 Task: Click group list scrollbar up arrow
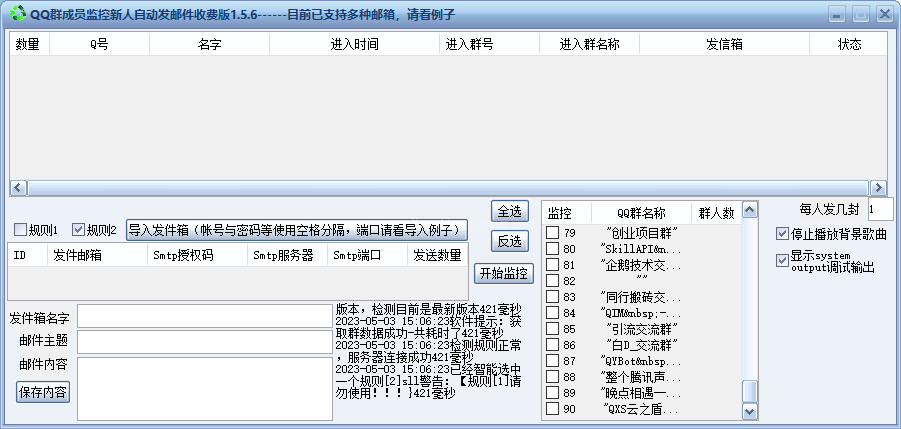point(749,211)
